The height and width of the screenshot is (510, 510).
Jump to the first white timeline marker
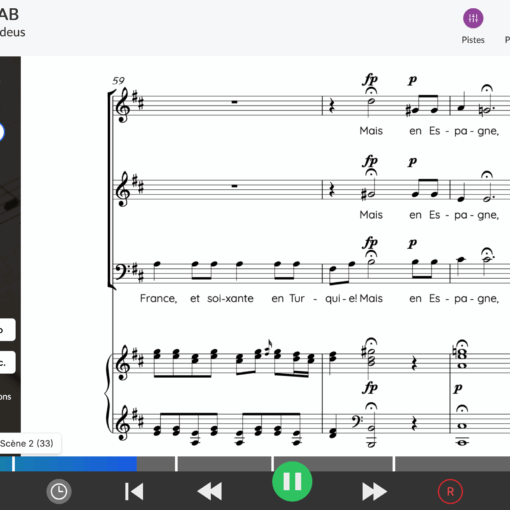coord(13,464)
